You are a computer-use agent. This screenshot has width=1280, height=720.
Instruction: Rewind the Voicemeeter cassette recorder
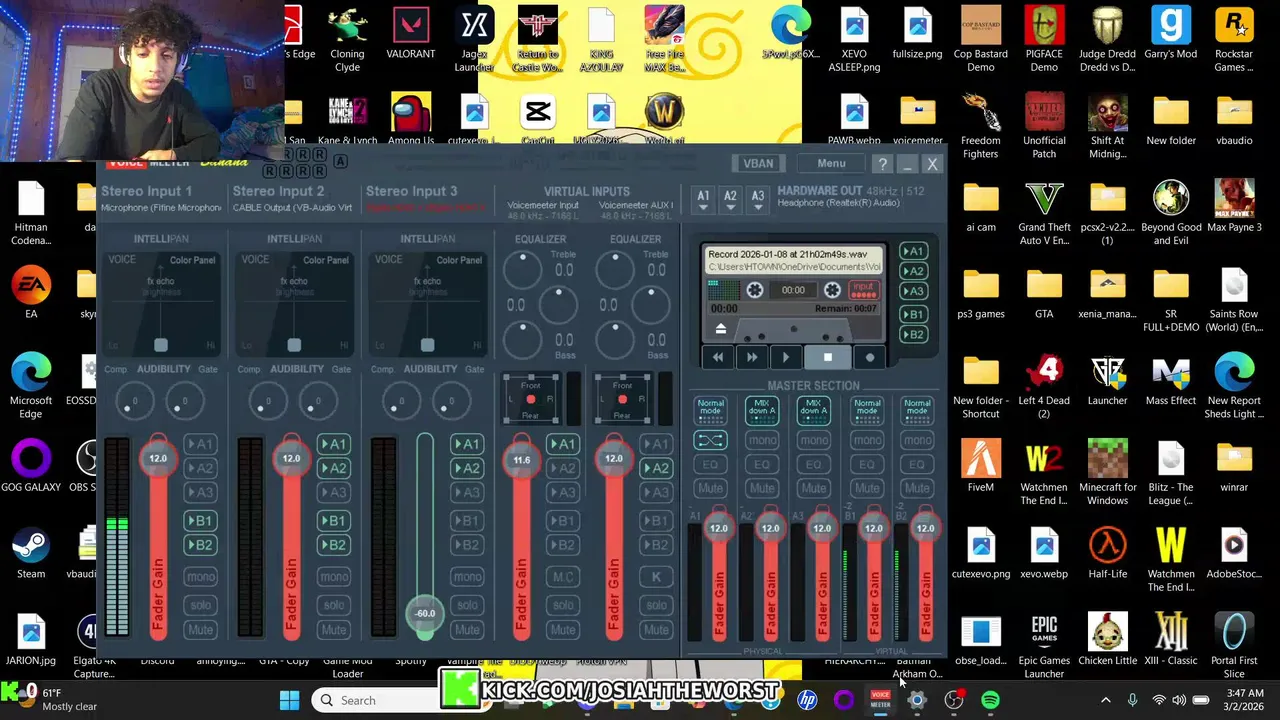[718, 357]
